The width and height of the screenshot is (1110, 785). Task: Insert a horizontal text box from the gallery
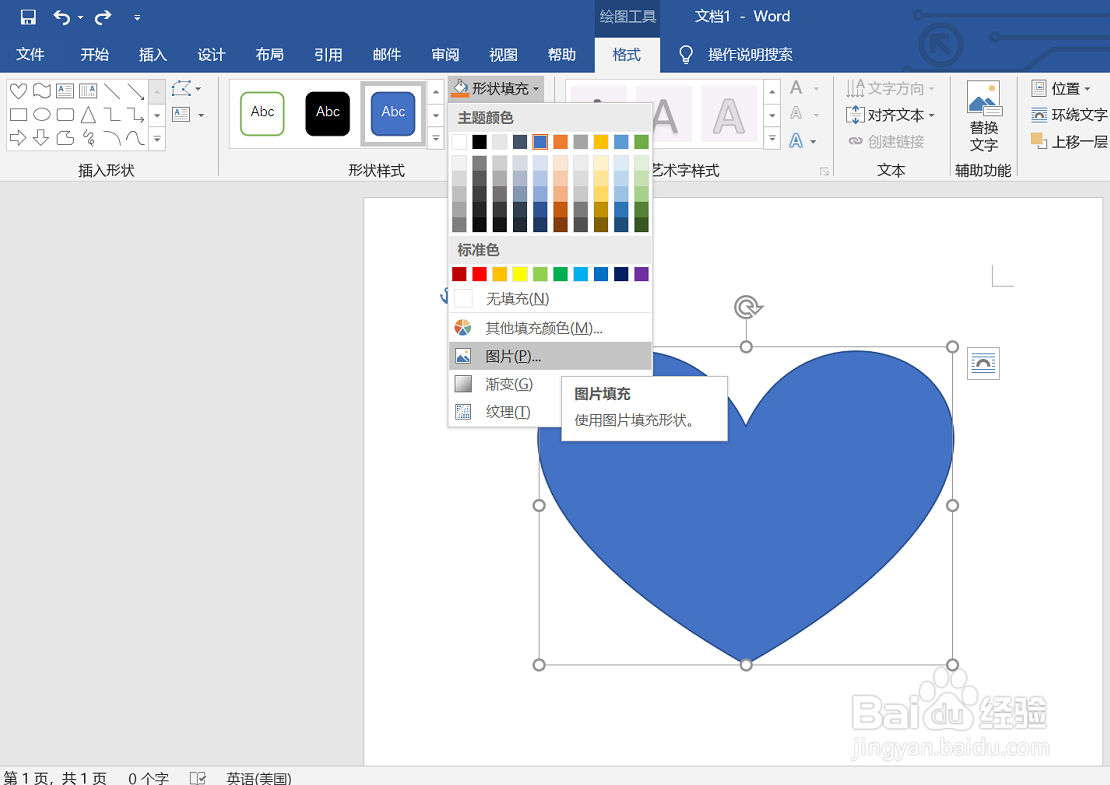point(65,91)
